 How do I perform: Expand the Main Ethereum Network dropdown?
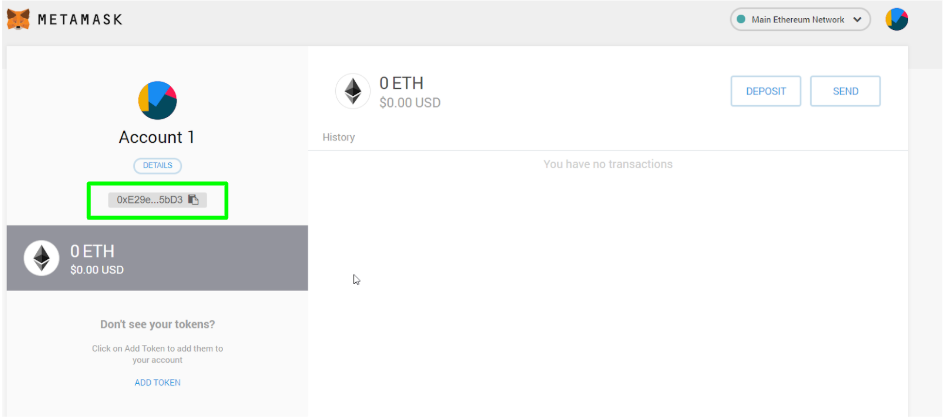pyautogui.click(x=800, y=19)
